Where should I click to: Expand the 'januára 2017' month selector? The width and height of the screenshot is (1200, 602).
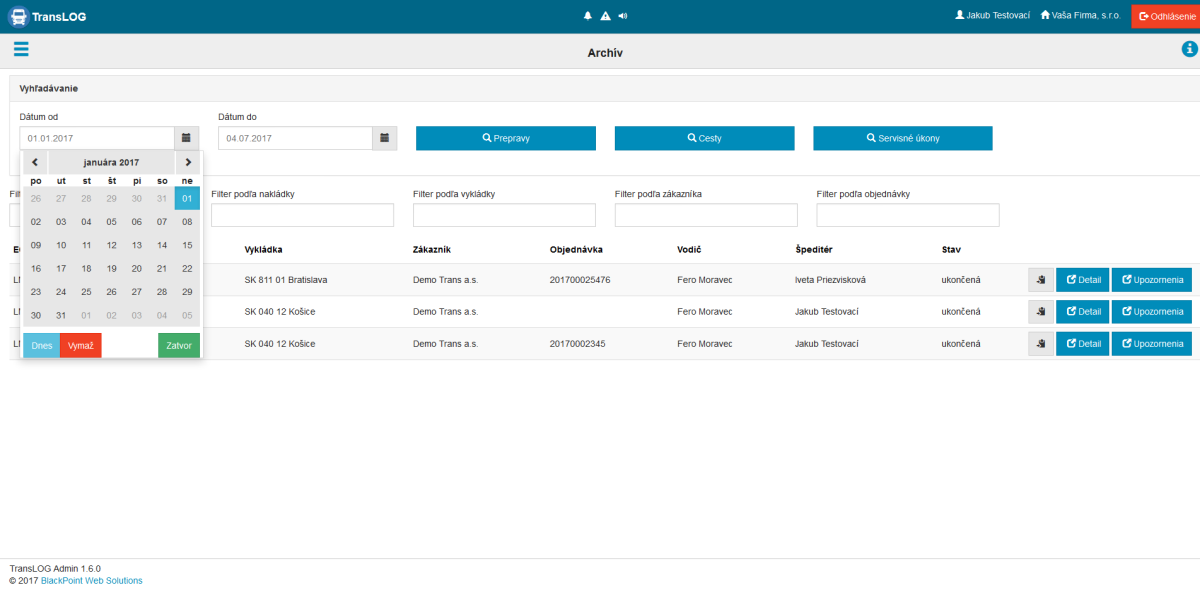[111, 162]
